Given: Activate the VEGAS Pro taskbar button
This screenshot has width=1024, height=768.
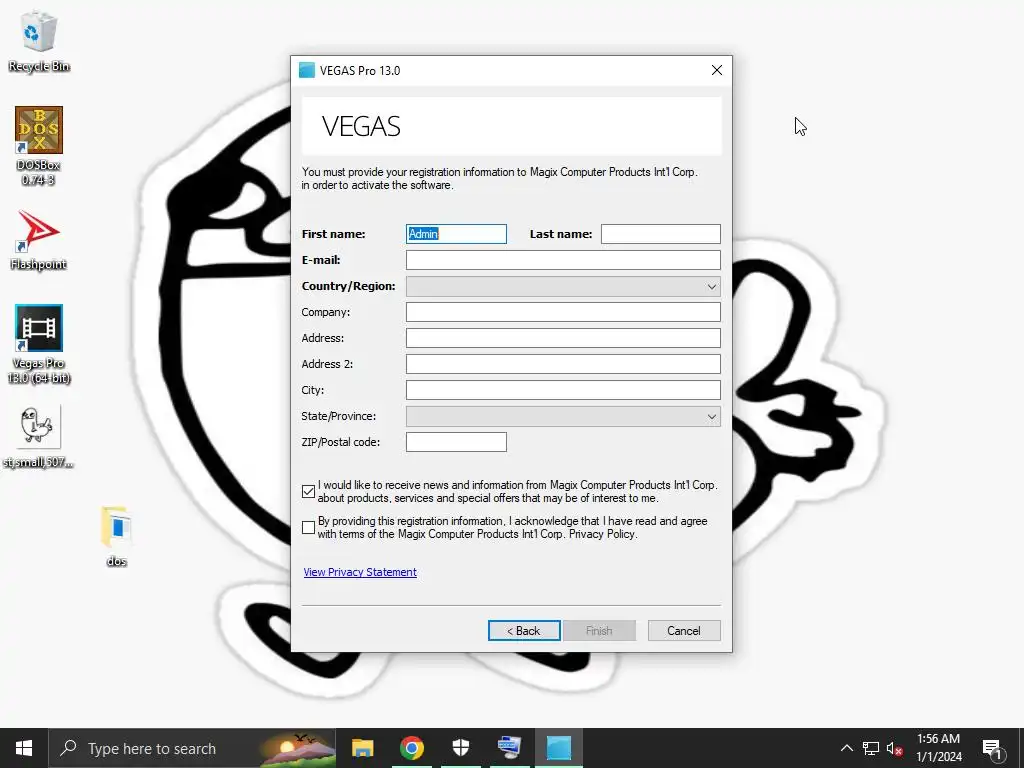Looking at the screenshot, I should tap(559, 748).
